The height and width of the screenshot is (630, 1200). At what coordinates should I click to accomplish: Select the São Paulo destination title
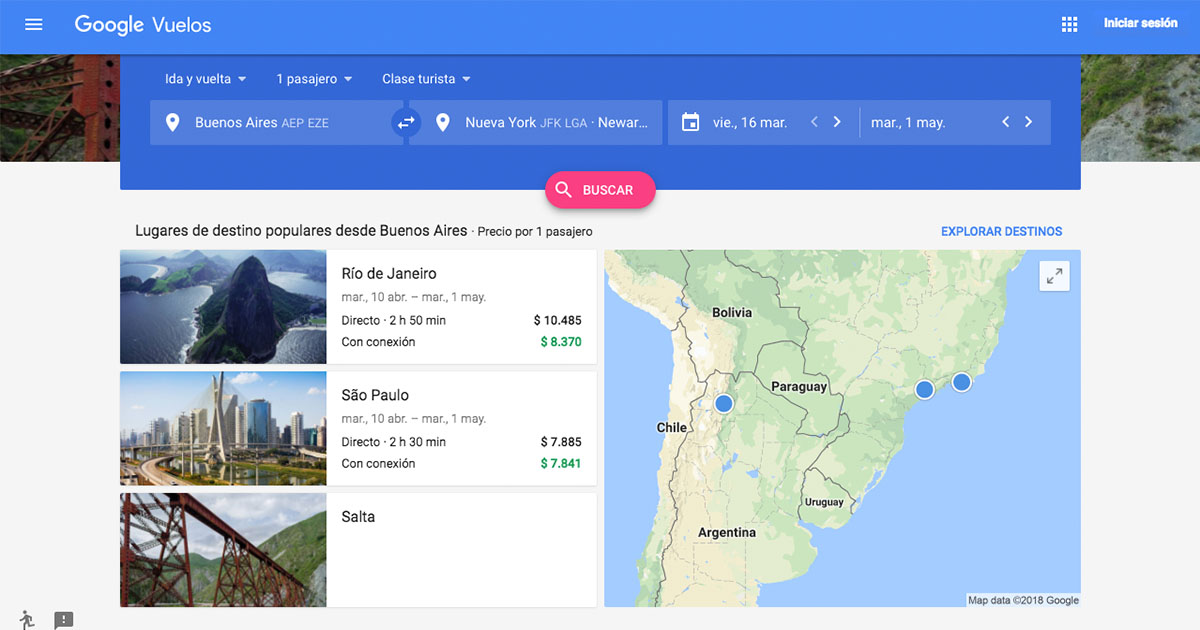pyautogui.click(x=375, y=395)
